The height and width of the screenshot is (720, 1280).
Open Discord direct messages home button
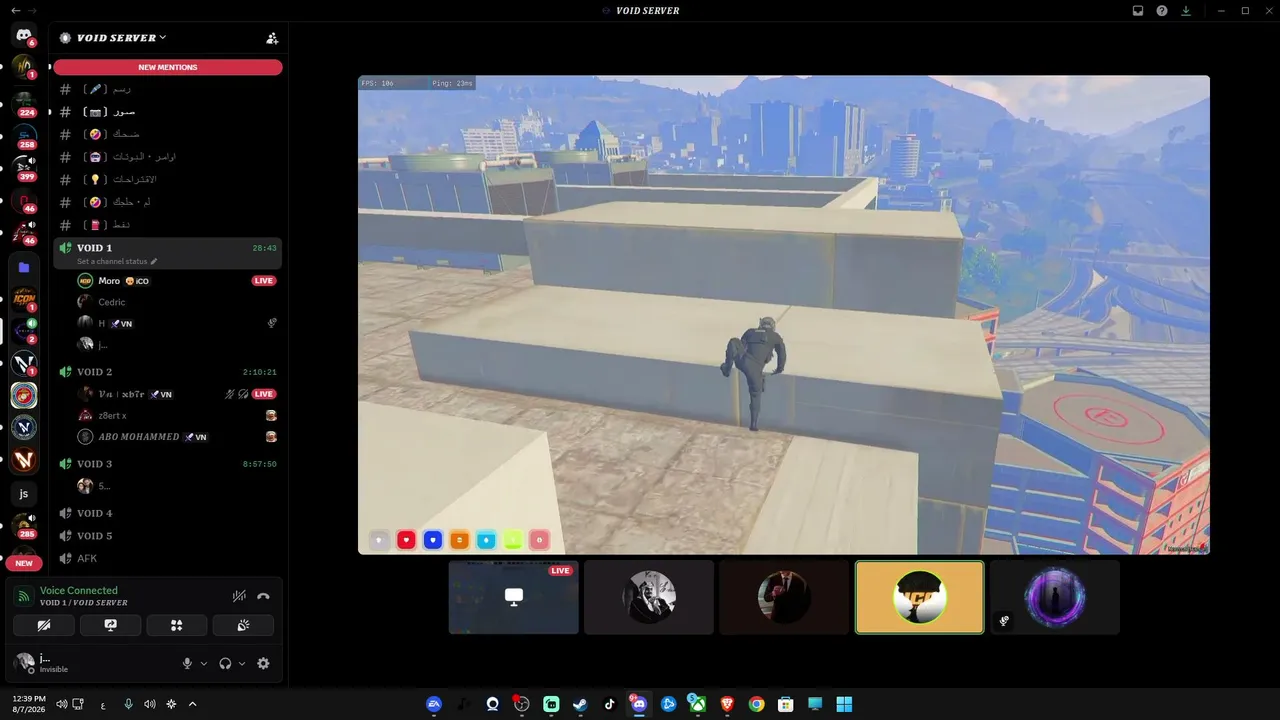[x=24, y=36]
